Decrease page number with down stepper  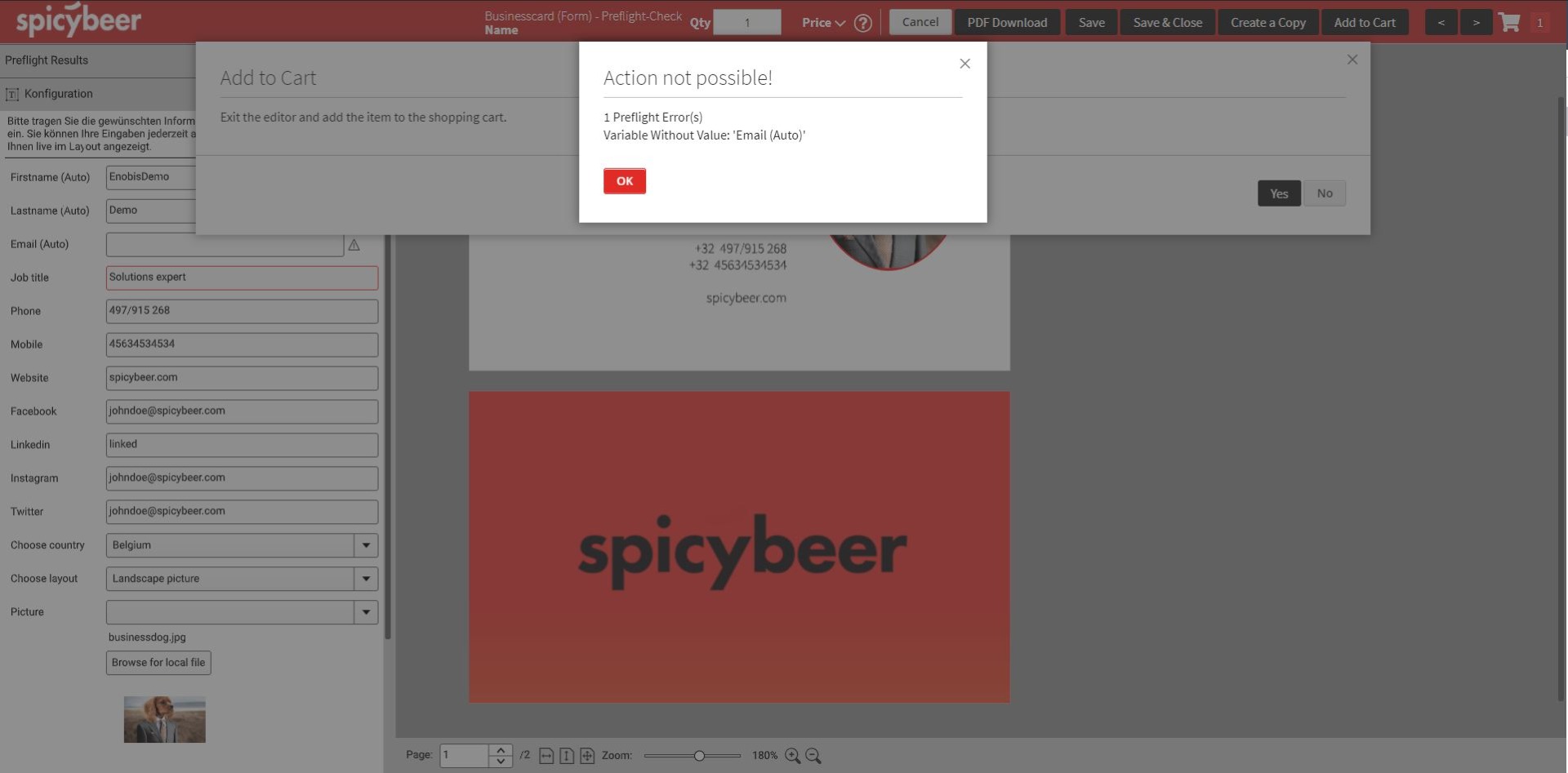pos(501,762)
